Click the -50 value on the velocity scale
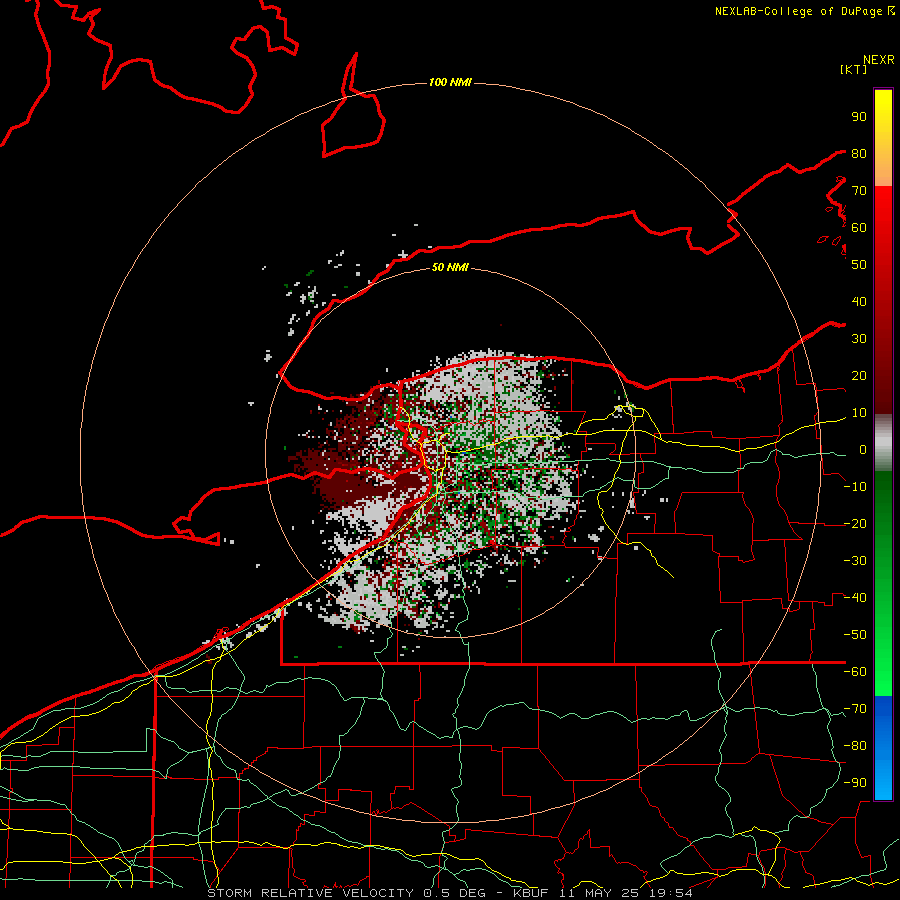Screen dimensions: 900x900 coord(855,635)
